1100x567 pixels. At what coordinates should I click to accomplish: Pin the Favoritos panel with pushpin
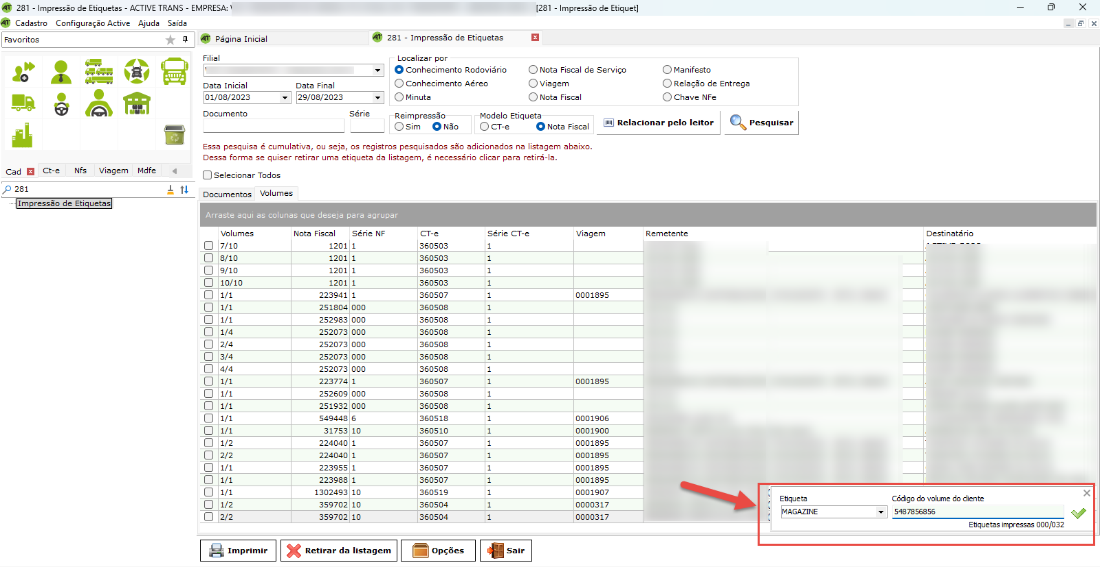(x=185, y=40)
